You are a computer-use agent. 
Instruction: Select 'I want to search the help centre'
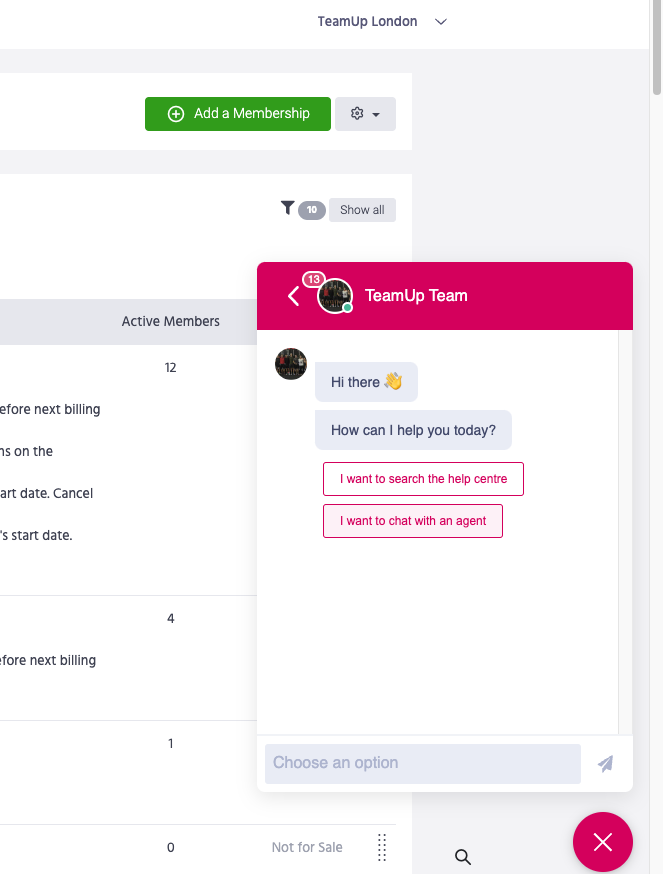point(423,479)
